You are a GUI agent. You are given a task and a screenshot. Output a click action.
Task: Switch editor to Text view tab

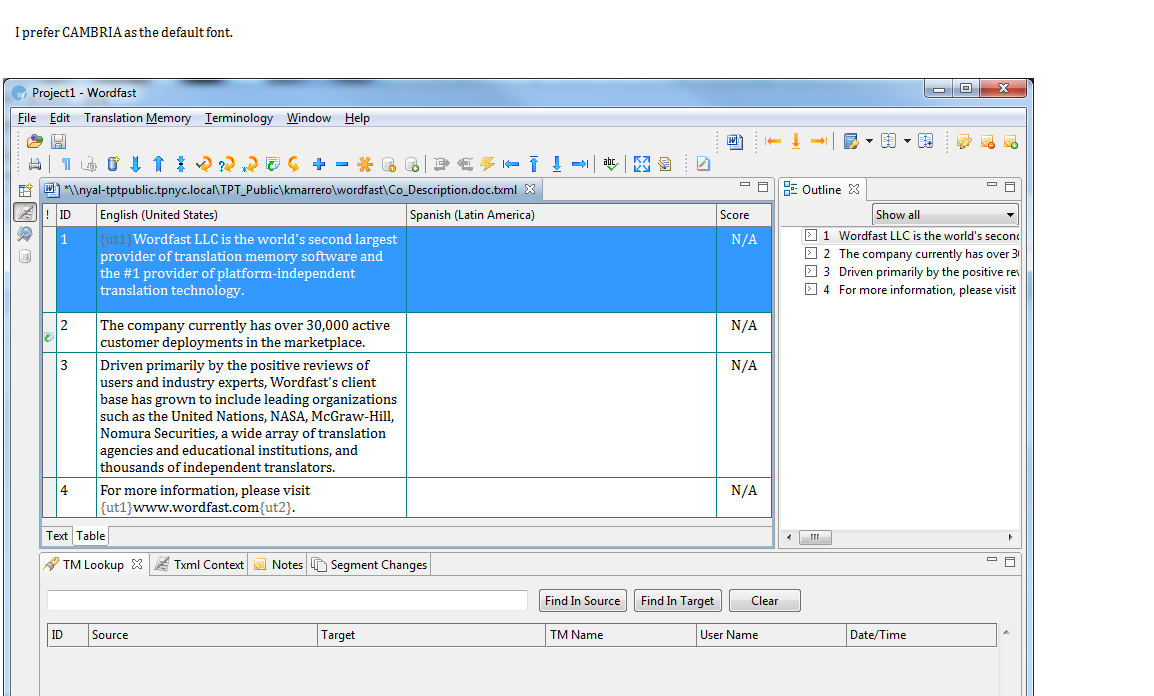click(57, 536)
